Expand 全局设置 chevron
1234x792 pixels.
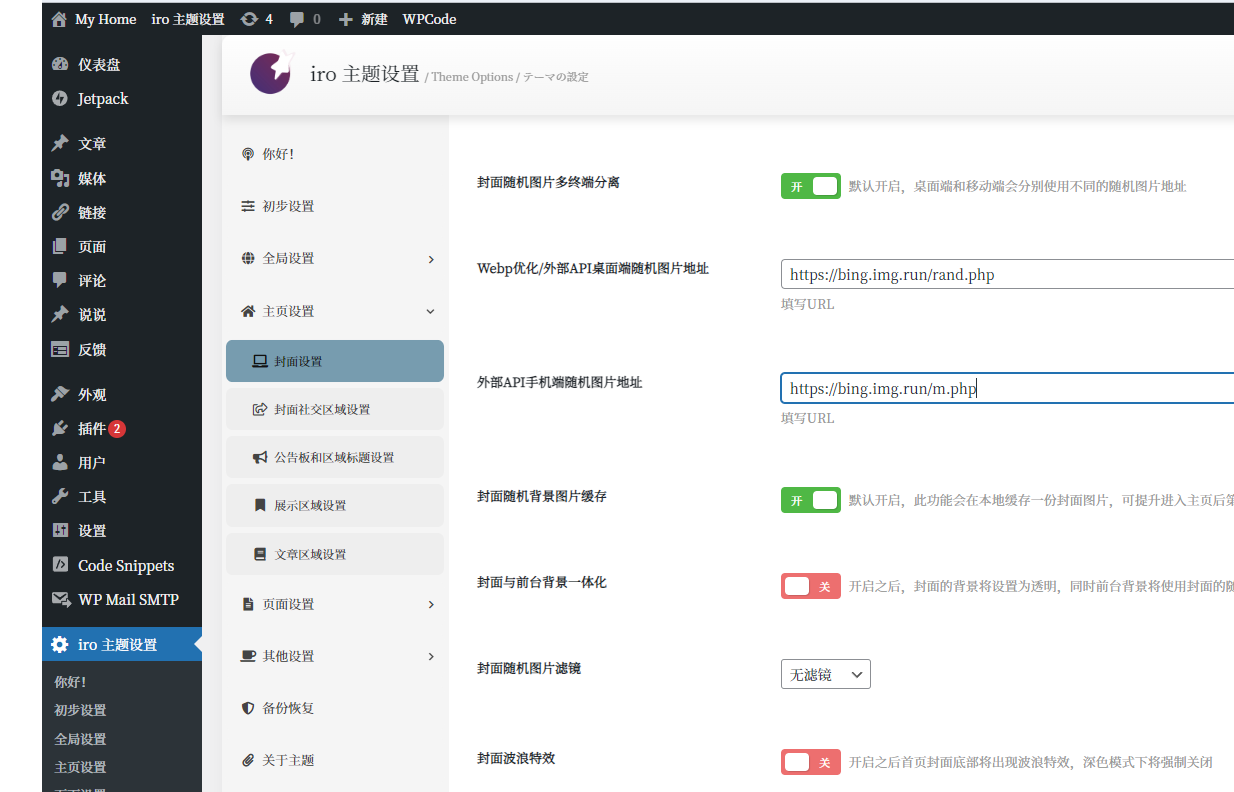431,259
